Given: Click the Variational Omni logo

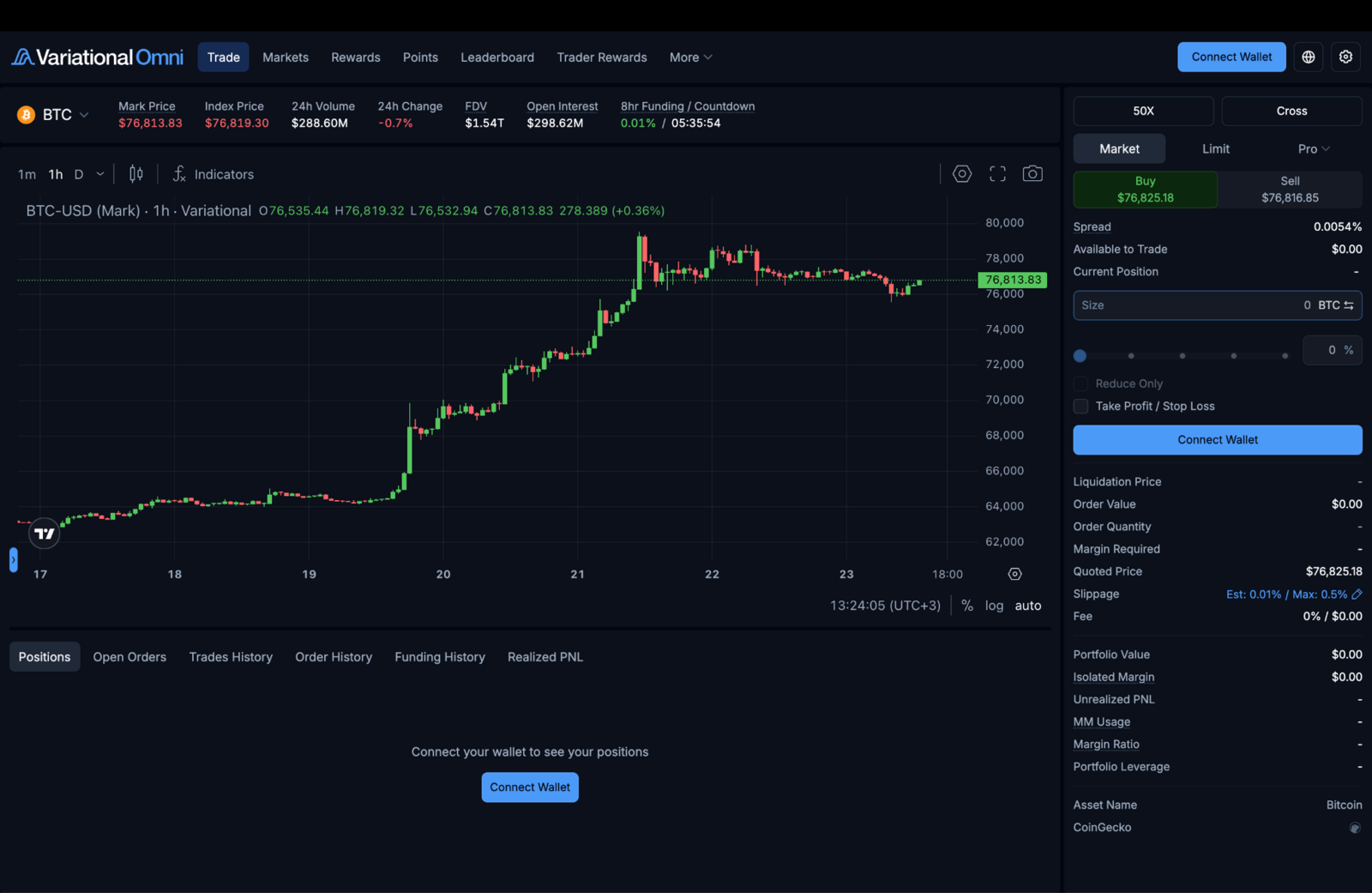Looking at the screenshot, I should coord(97,57).
